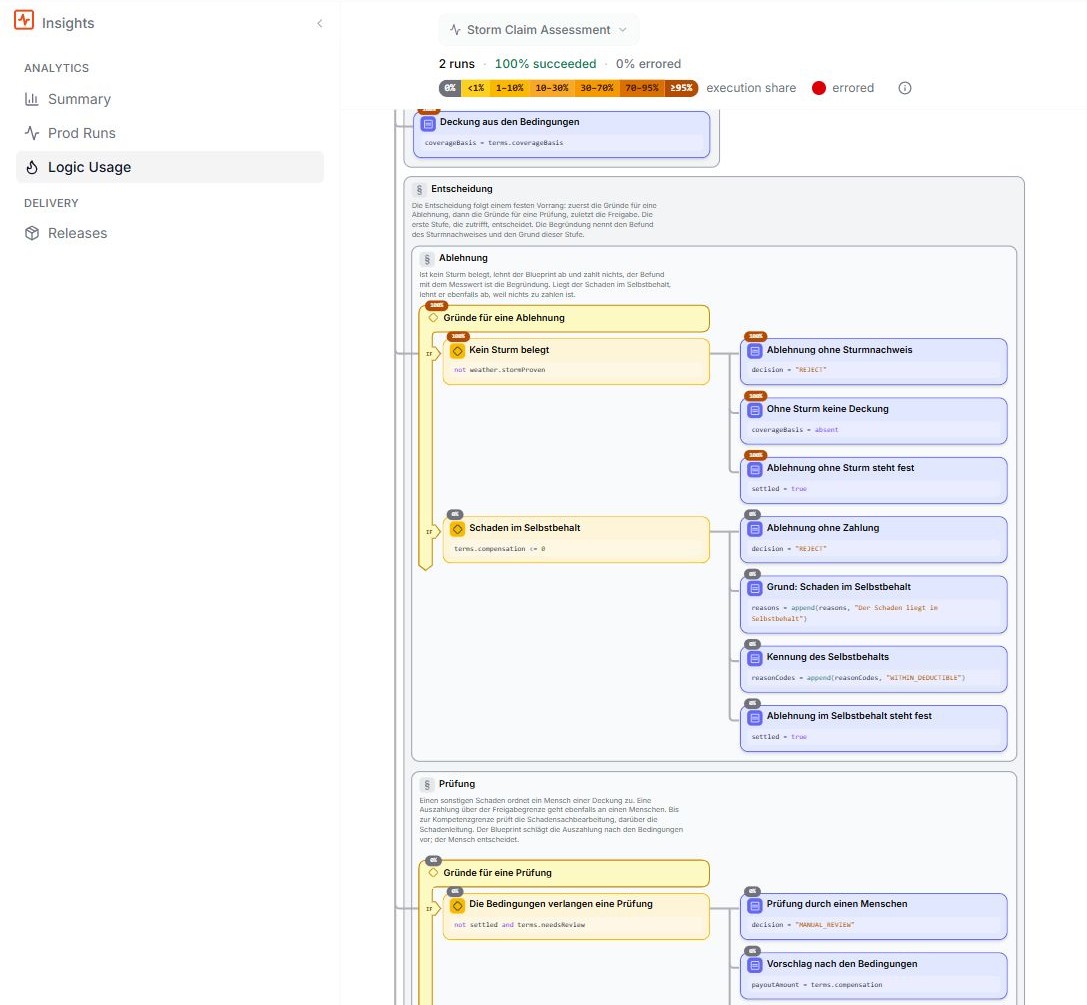Click icon of Ablehnung ohne Zahlung node
The height and width of the screenshot is (1005, 1087).
click(755, 529)
